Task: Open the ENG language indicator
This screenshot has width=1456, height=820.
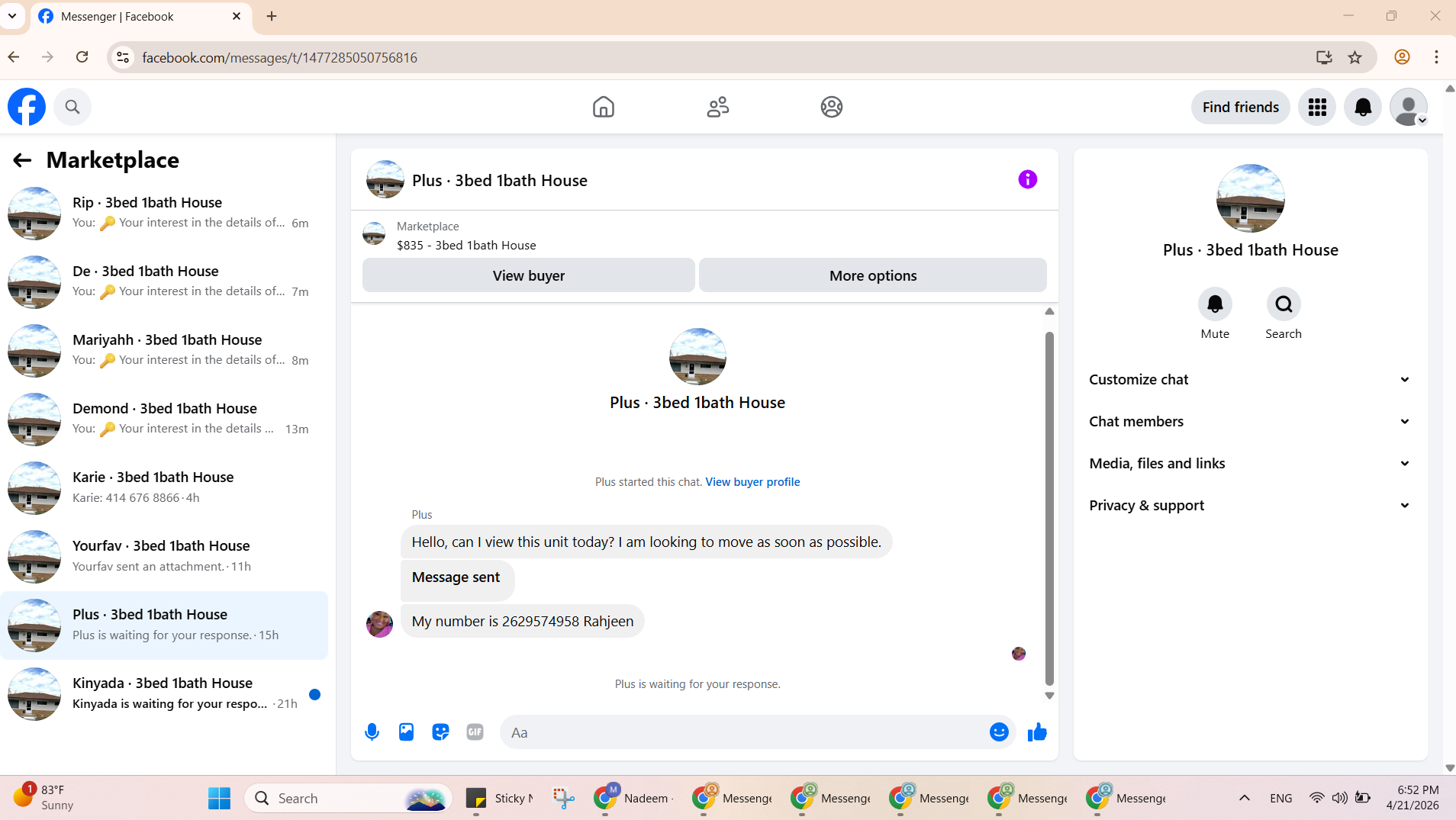Action: (x=1280, y=799)
